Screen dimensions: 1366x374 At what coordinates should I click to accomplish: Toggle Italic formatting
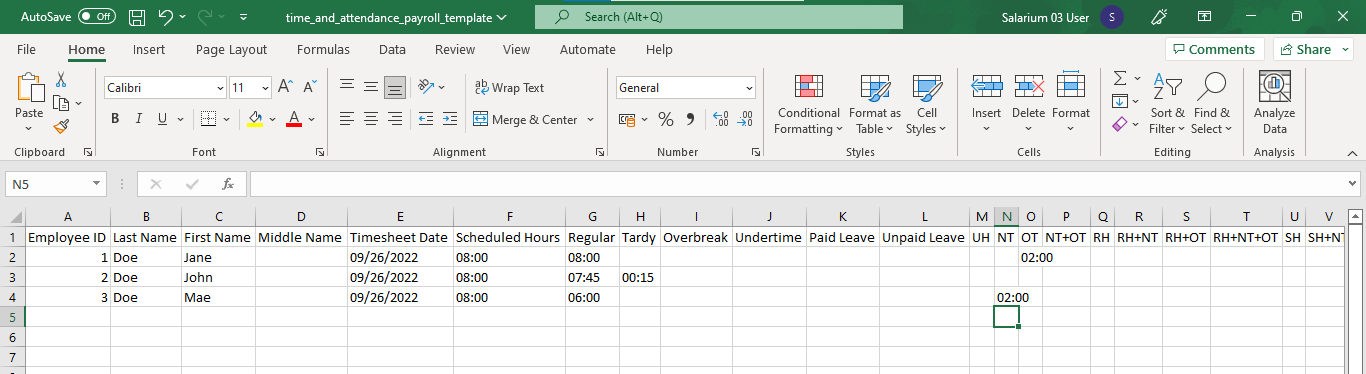(x=139, y=119)
